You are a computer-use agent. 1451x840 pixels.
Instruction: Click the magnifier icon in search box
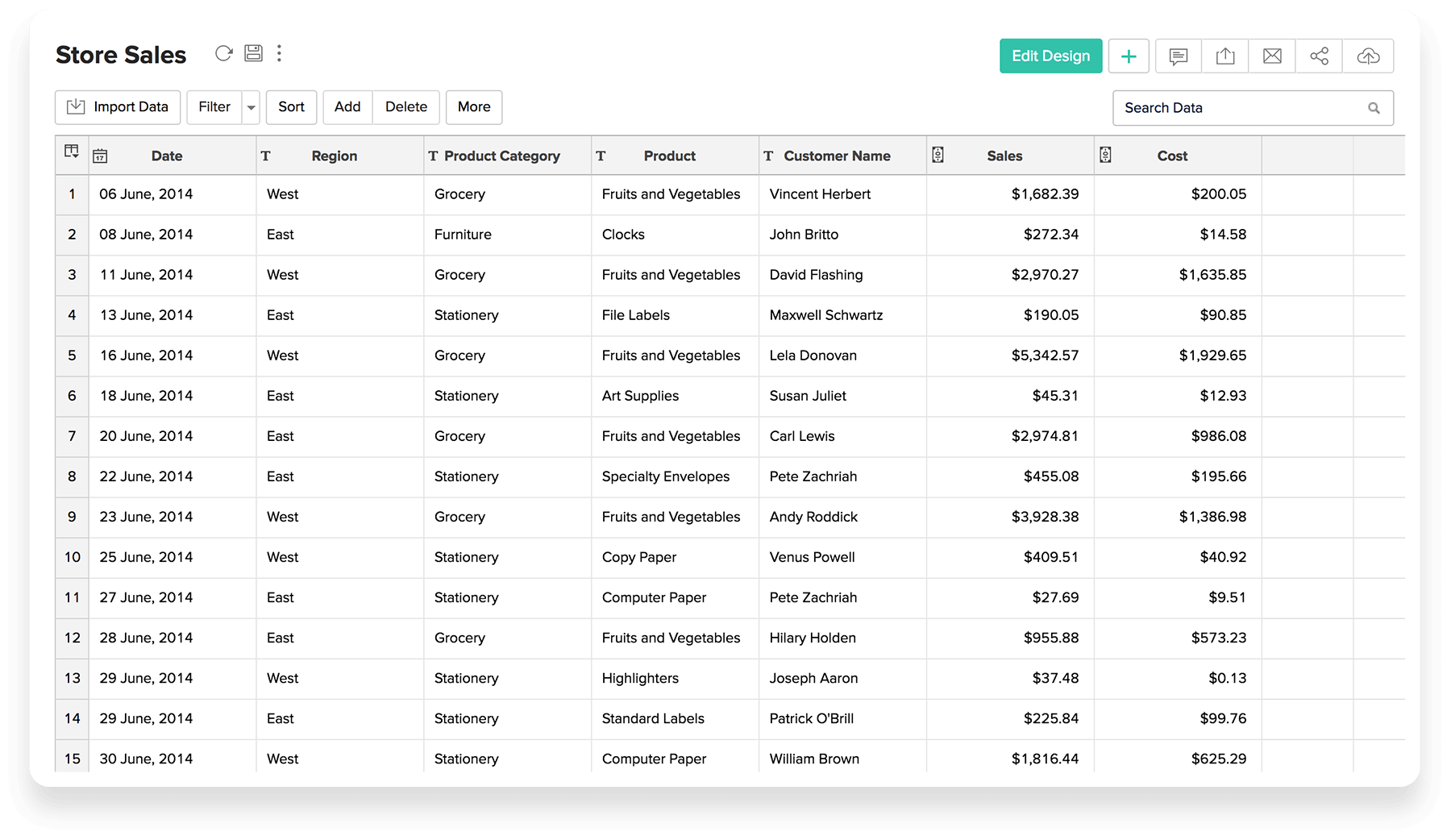pyautogui.click(x=1374, y=108)
